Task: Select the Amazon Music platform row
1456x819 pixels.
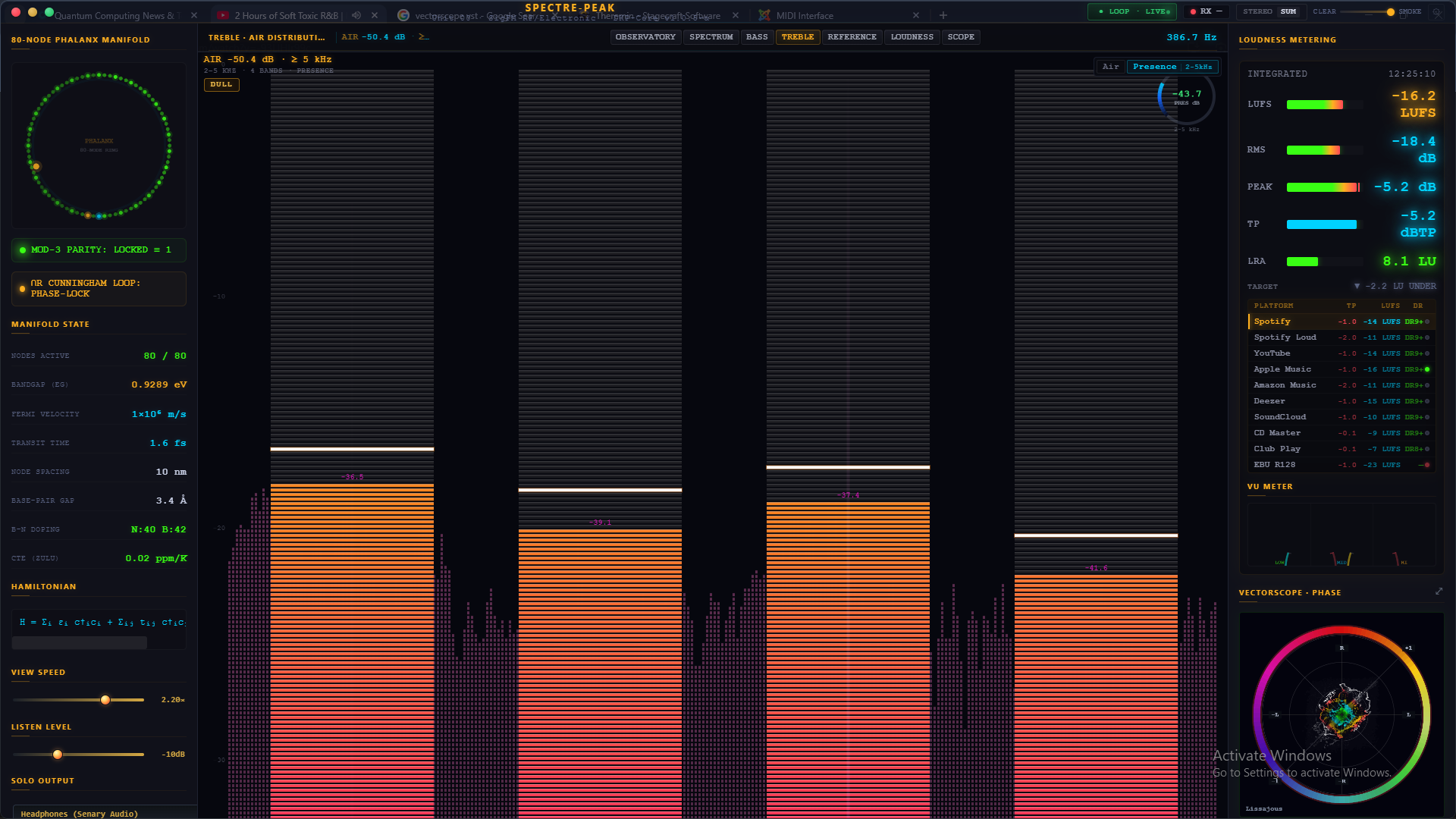Action: pos(1341,385)
